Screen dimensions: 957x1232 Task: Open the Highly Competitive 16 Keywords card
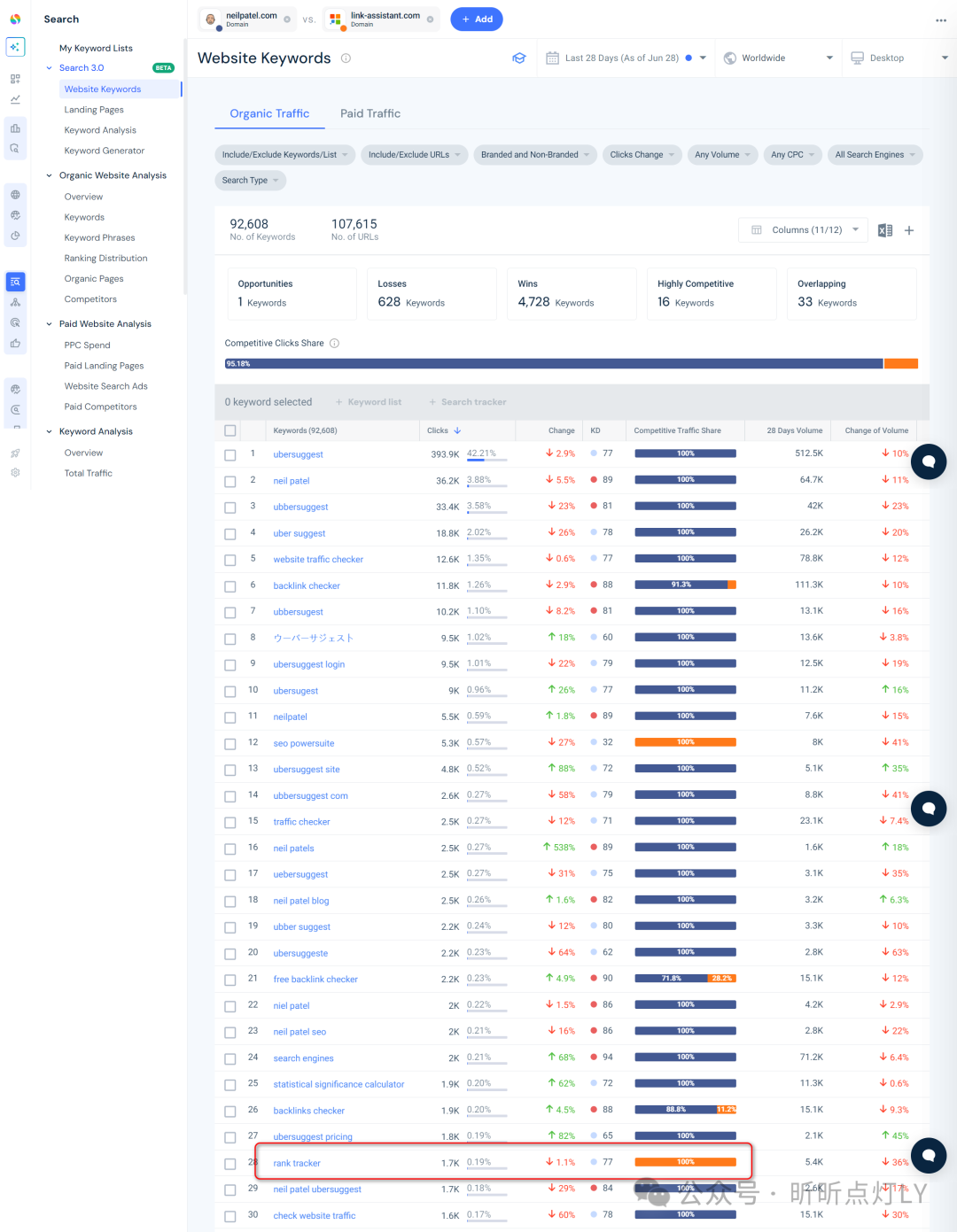(712, 294)
